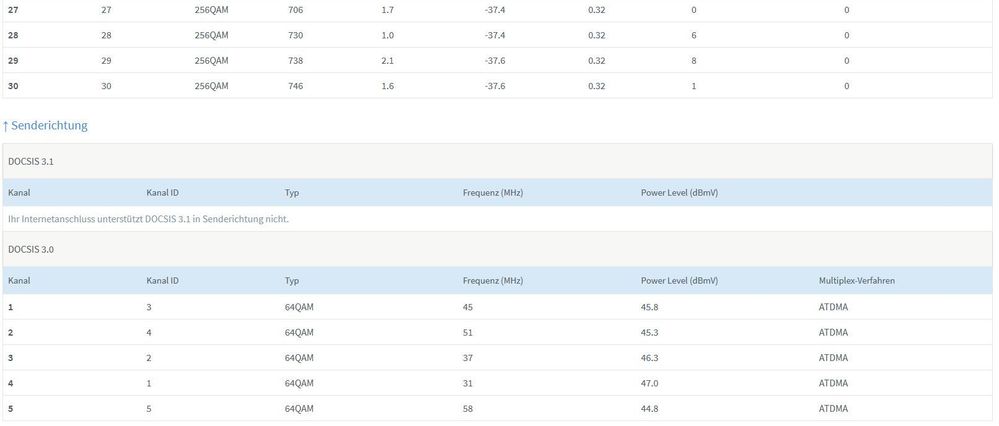Click the DOCSIS 3.1 not supported notice
Viewport: 999px width, 426px height.
[148, 219]
